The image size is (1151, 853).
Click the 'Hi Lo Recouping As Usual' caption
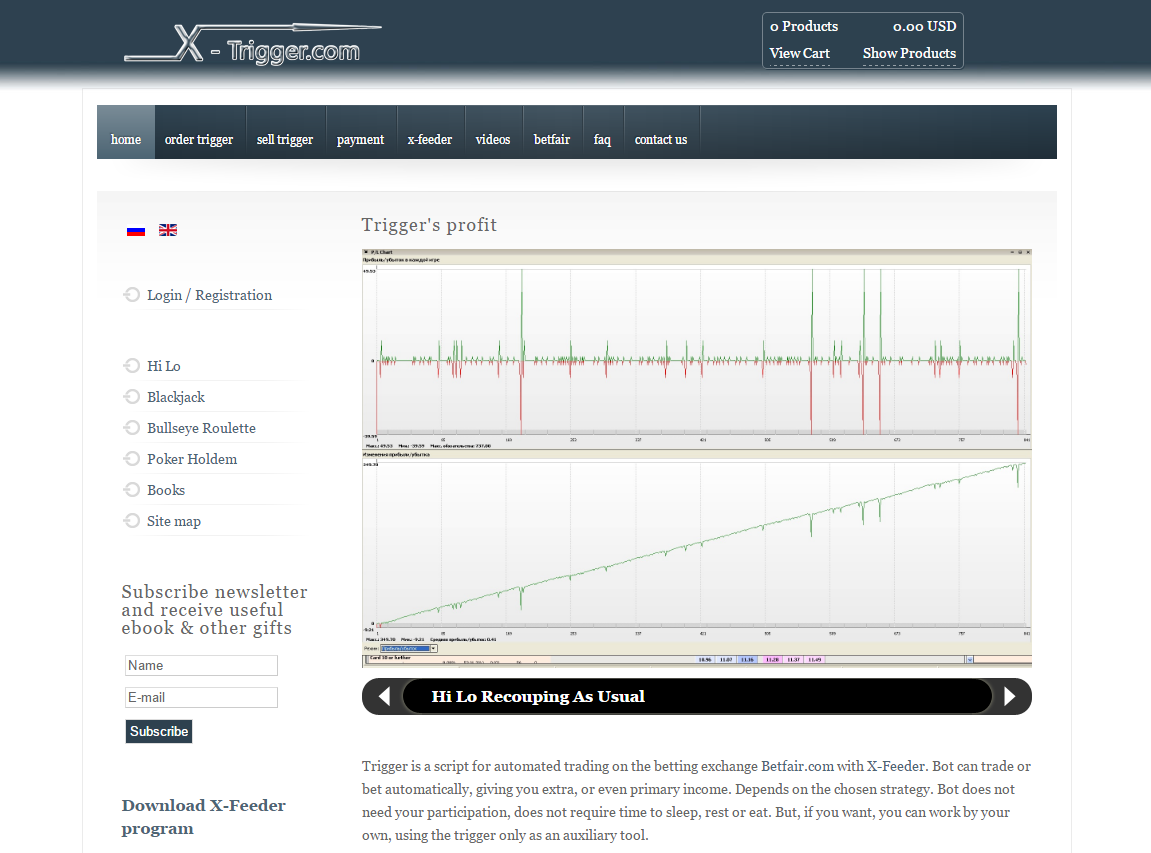coord(538,697)
